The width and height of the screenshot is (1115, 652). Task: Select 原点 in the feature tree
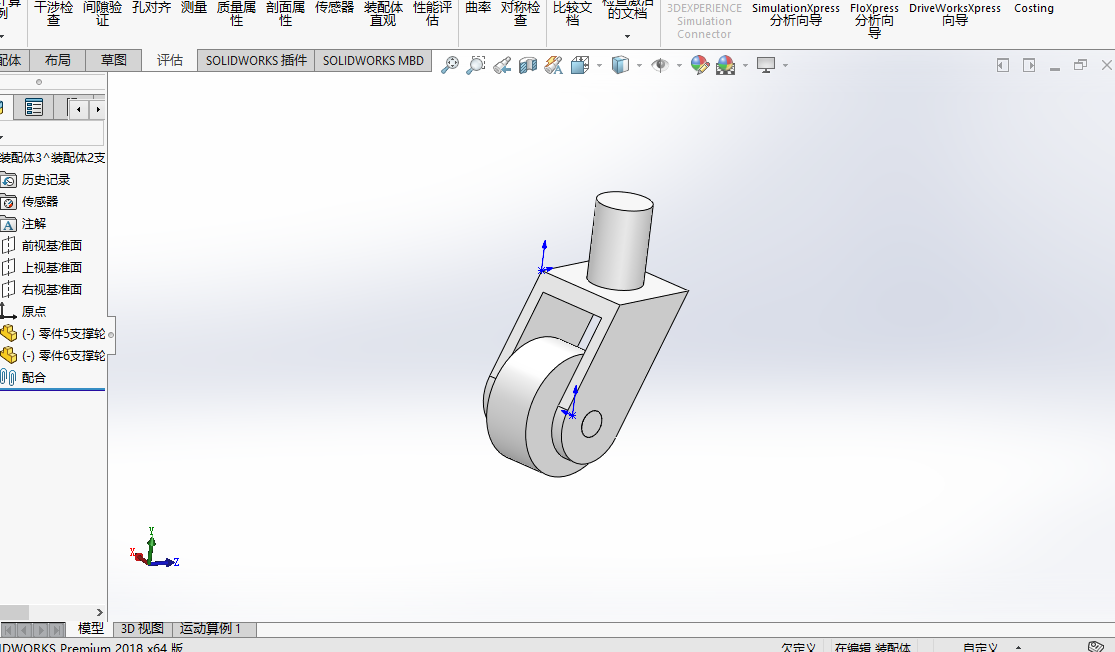pyautogui.click(x=33, y=311)
